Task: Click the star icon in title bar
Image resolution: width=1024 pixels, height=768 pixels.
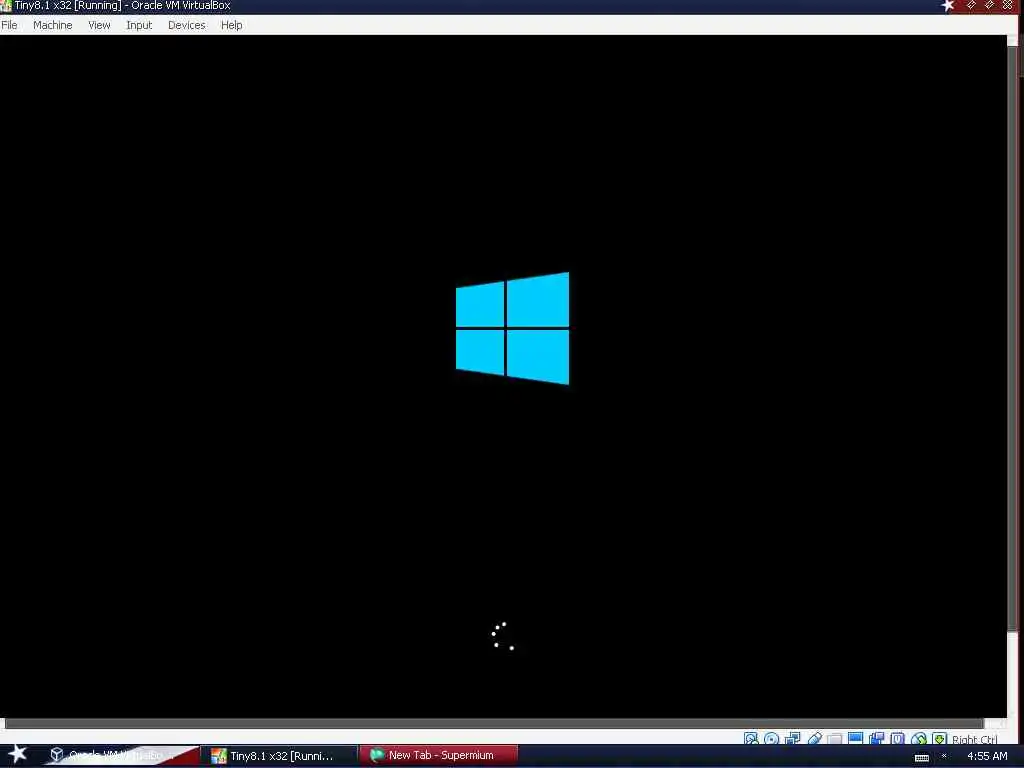Action: [x=948, y=6]
